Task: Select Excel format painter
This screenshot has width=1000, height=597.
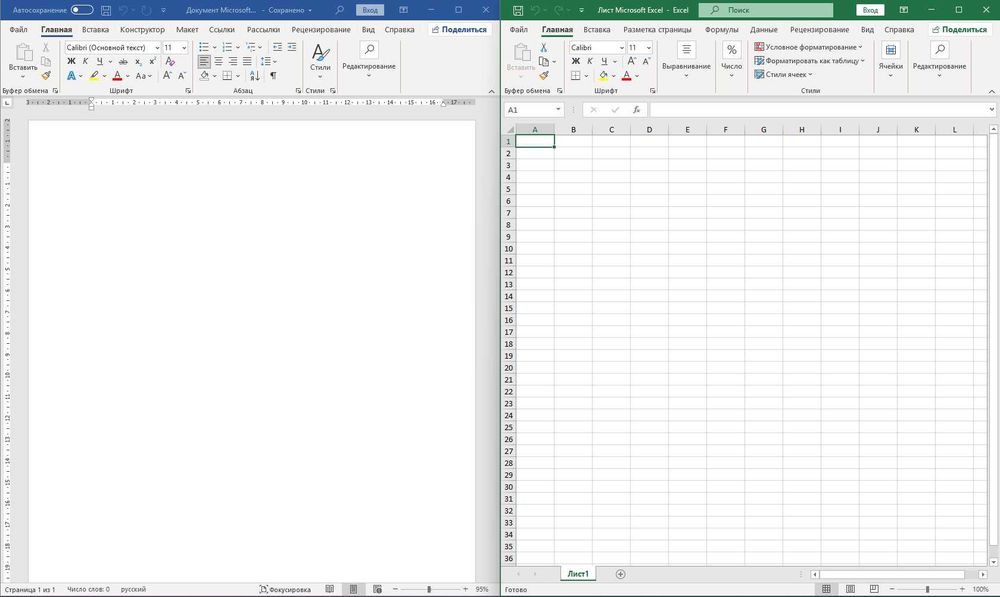Action: [x=543, y=75]
